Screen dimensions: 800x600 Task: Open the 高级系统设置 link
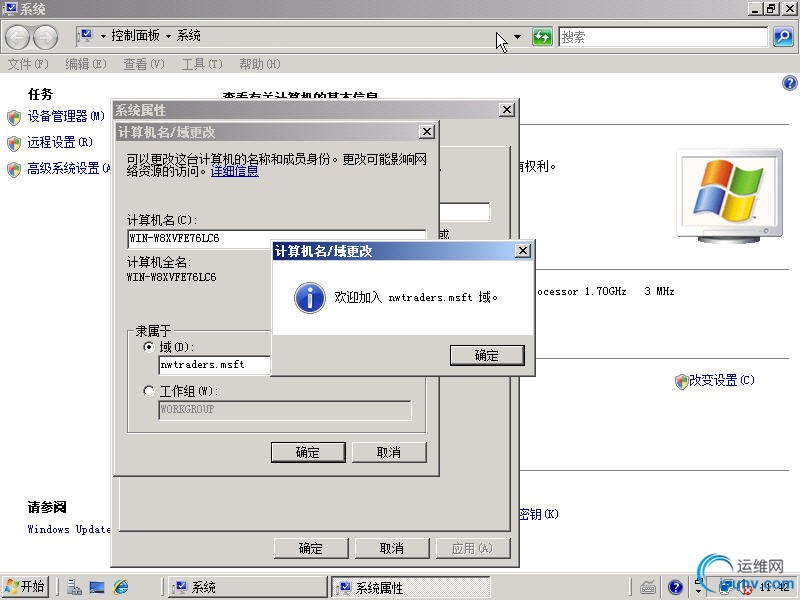tap(69, 168)
